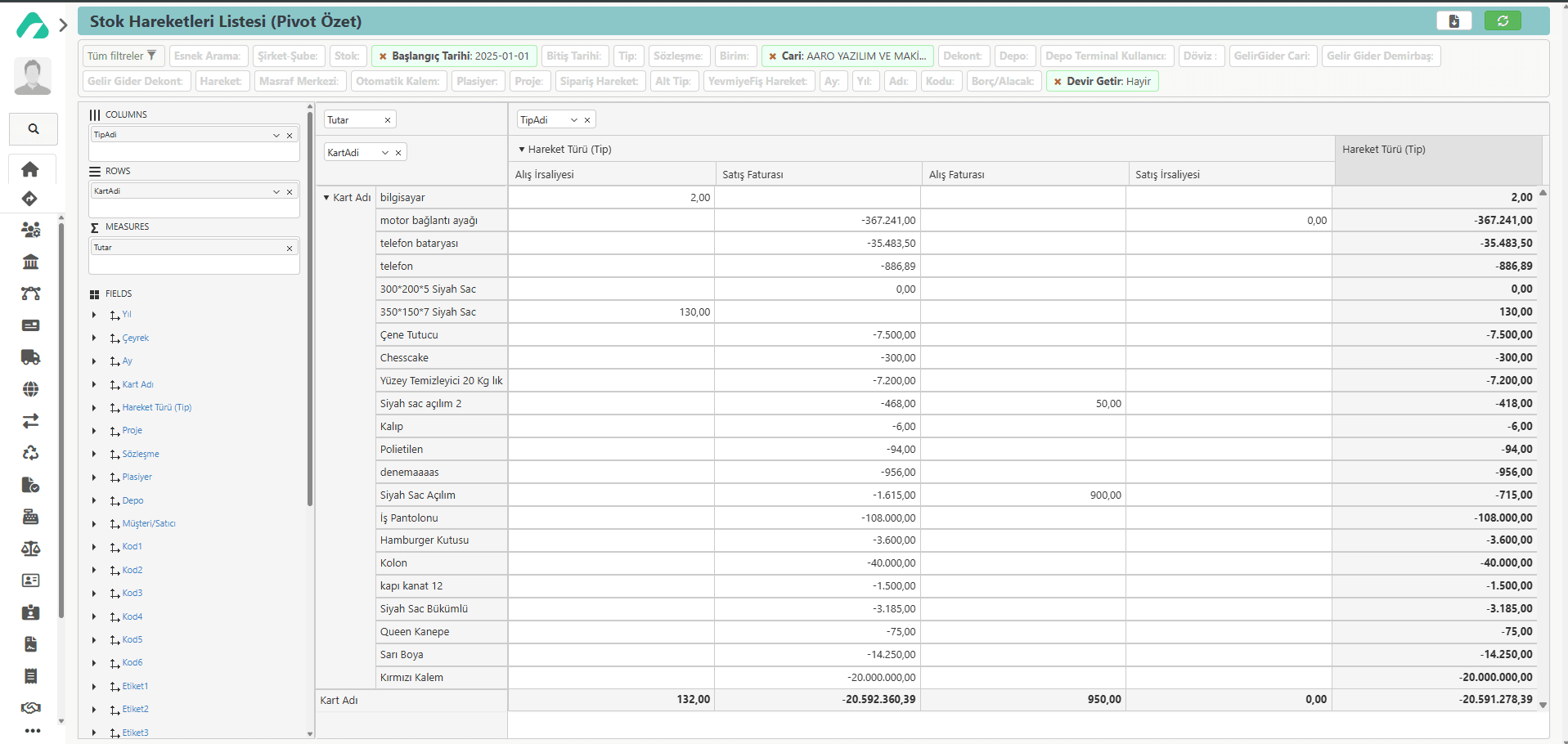This screenshot has width=1568, height=744.
Task: Click the sidebar search magnifier button
Action: pyautogui.click(x=34, y=129)
